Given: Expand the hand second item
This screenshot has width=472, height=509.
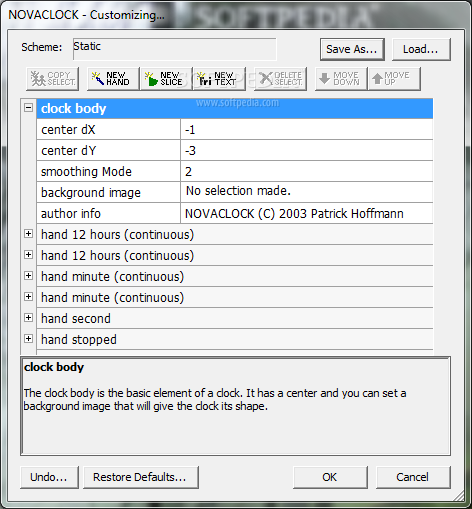Looking at the screenshot, I should point(29,318).
